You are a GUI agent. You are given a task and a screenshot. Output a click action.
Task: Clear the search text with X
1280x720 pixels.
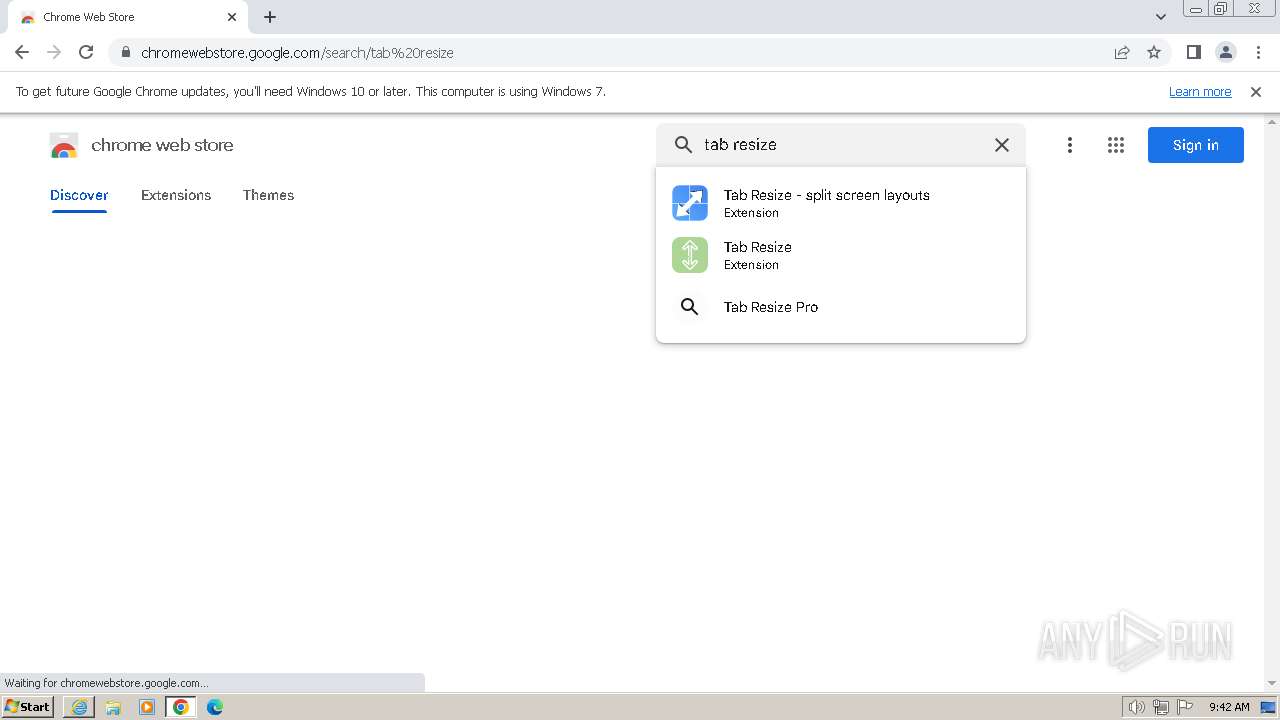1002,145
